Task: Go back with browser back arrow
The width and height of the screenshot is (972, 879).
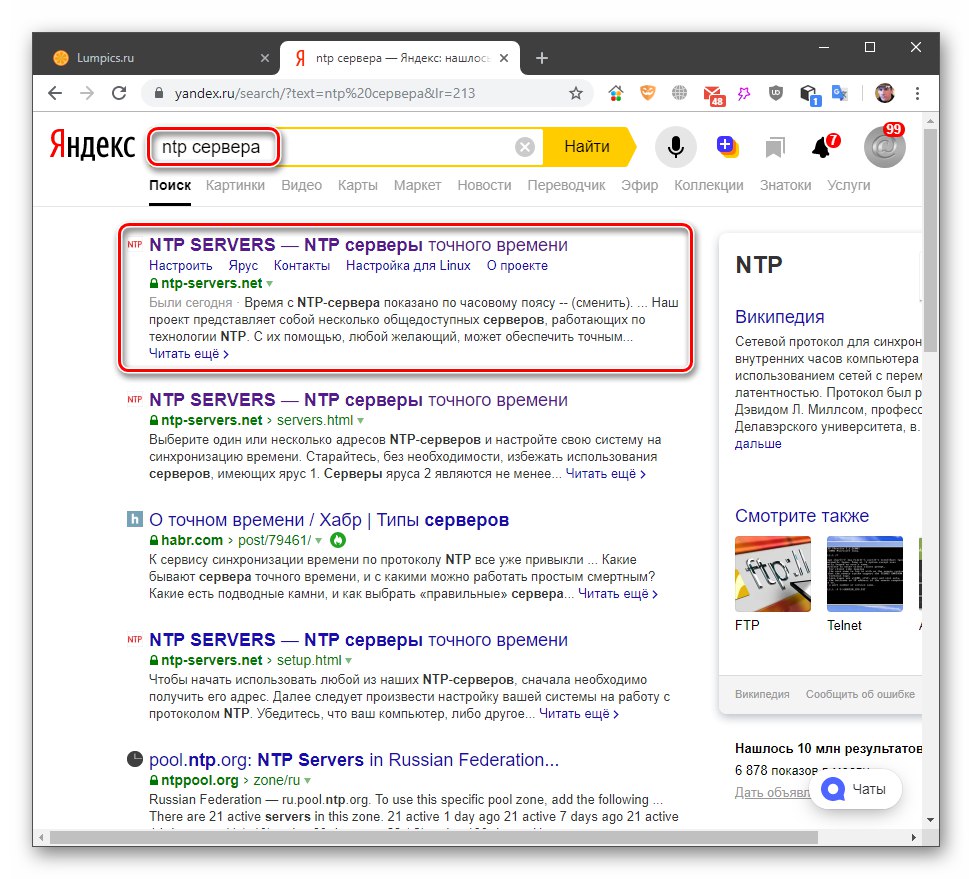Action: (x=55, y=93)
